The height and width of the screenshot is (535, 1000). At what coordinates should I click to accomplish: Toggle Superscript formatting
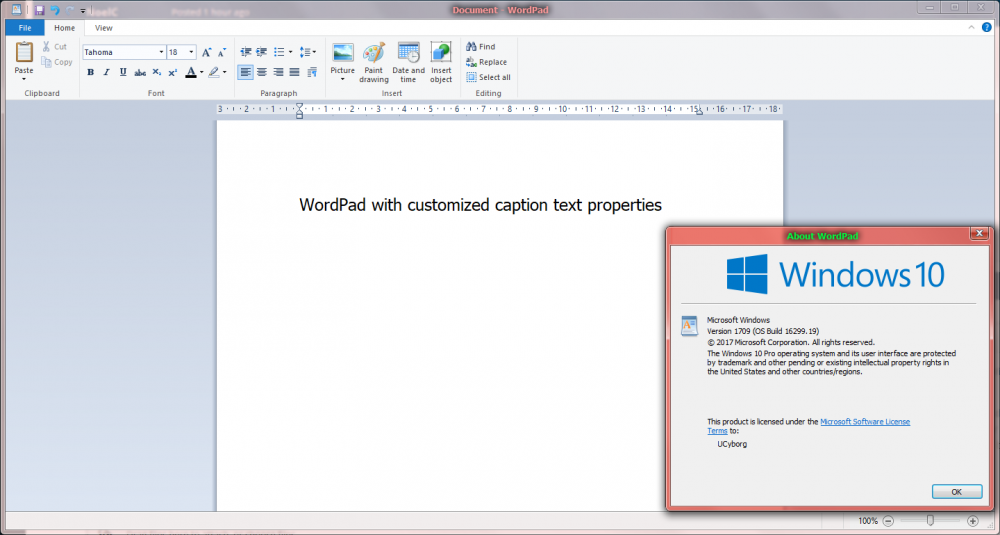coord(172,72)
